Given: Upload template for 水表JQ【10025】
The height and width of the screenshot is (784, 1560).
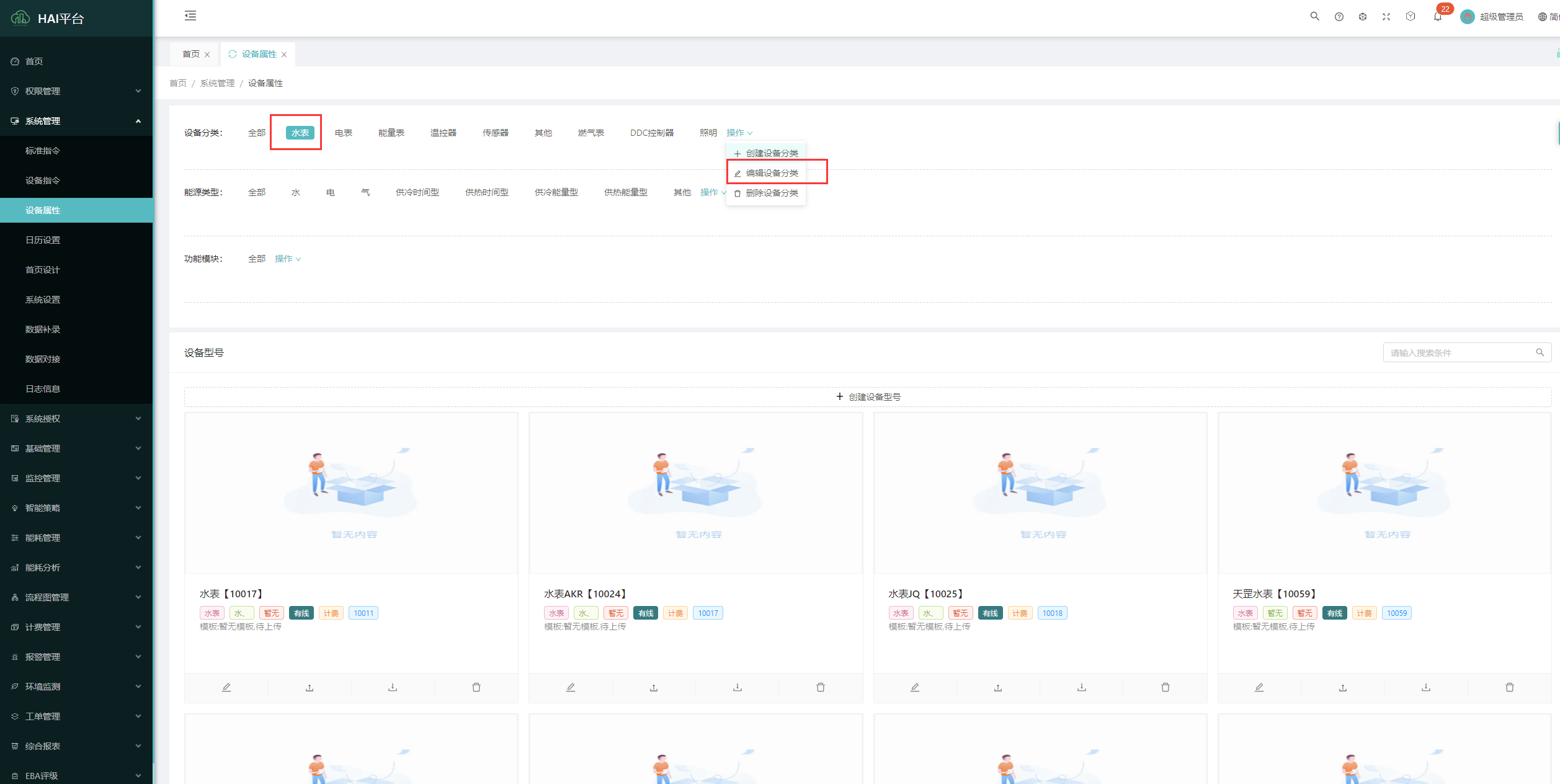Looking at the screenshot, I should tap(998, 687).
